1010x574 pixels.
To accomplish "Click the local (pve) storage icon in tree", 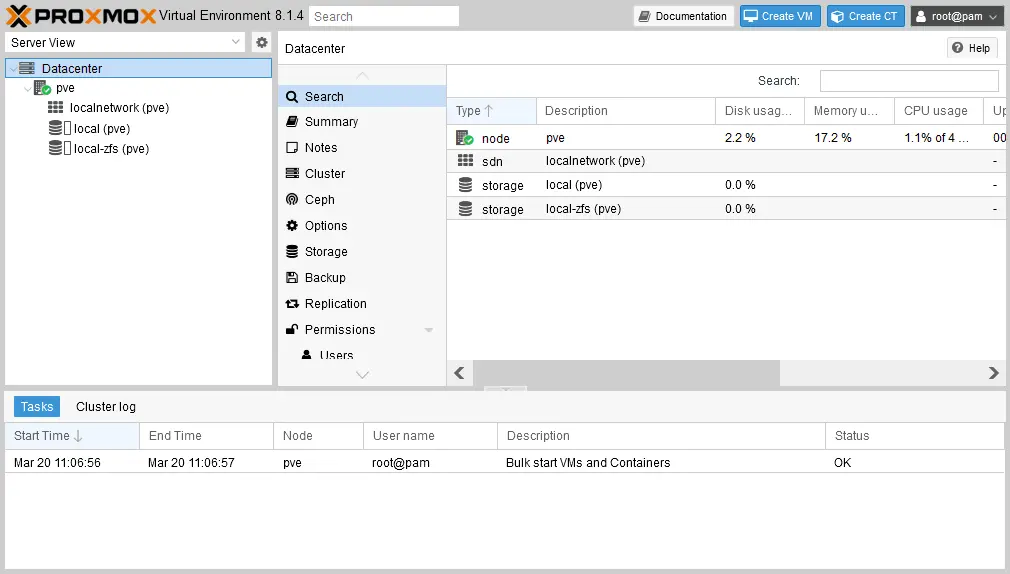I will (56, 128).
